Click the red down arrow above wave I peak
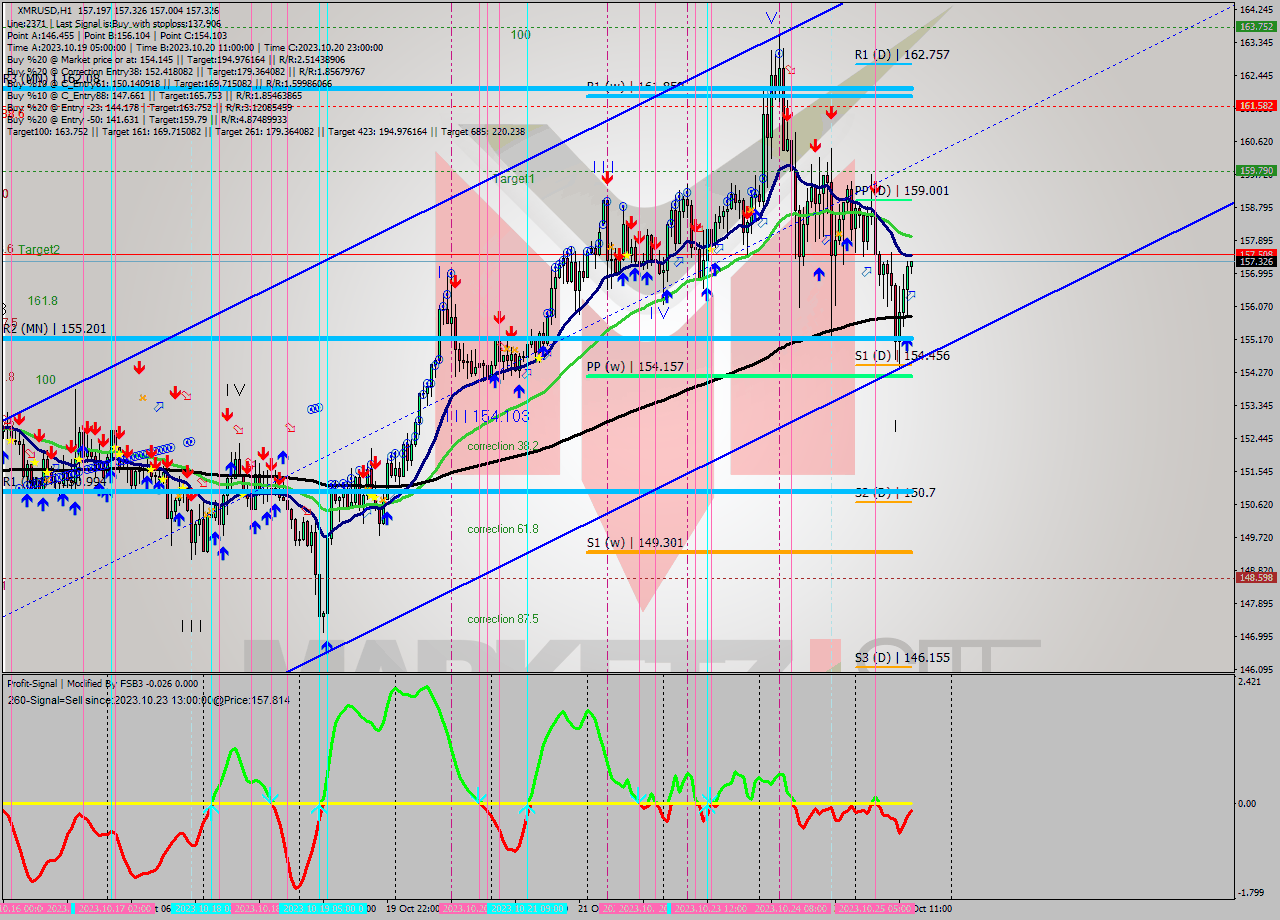Image resolution: width=1280 pixels, height=920 pixels. [455, 283]
